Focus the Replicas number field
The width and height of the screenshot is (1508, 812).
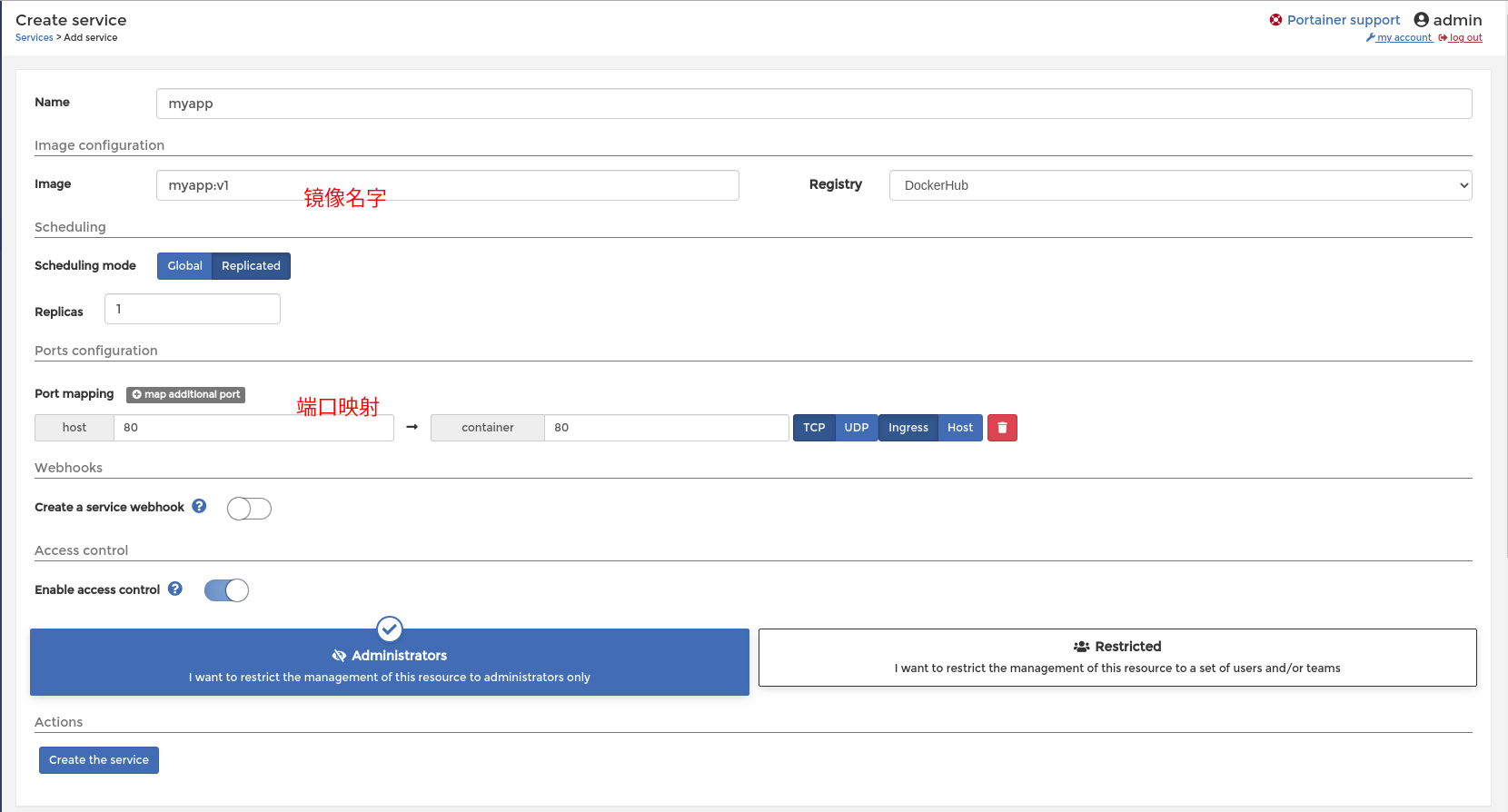pos(193,309)
